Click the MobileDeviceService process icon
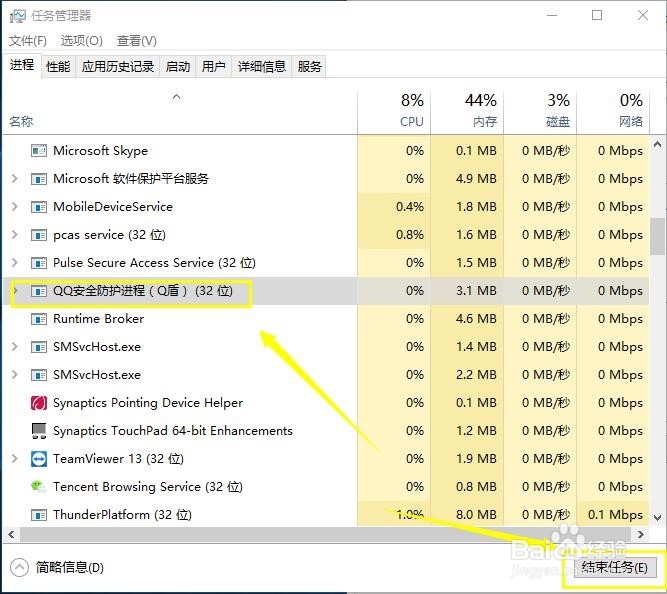Image resolution: width=667 pixels, height=594 pixels. pos(39,207)
